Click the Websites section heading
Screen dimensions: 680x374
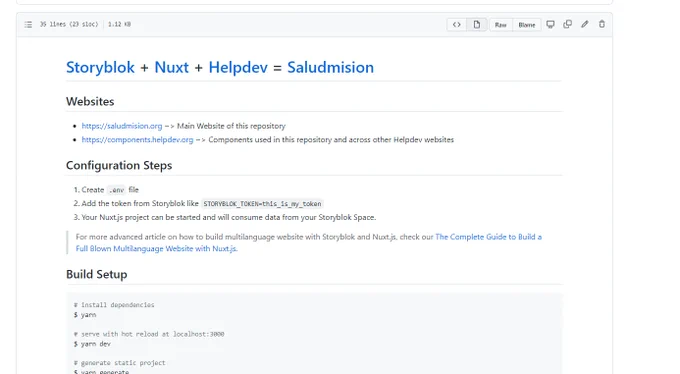[90, 102]
